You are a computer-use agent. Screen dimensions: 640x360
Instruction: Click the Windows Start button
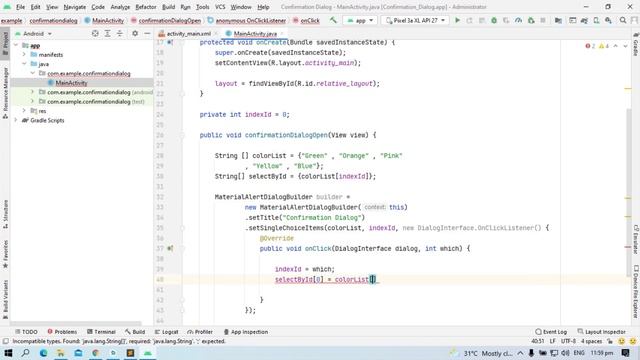[x=8, y=353]
